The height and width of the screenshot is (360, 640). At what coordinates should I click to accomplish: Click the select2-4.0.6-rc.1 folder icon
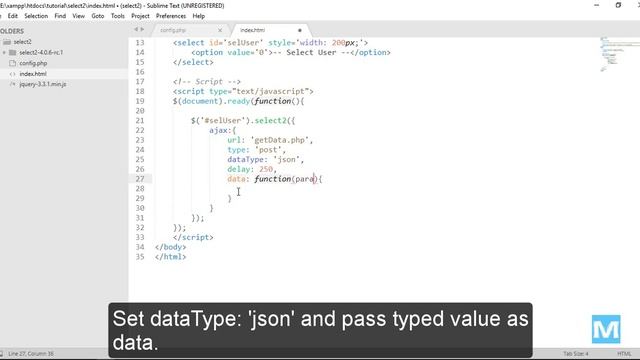coord(13,52)
